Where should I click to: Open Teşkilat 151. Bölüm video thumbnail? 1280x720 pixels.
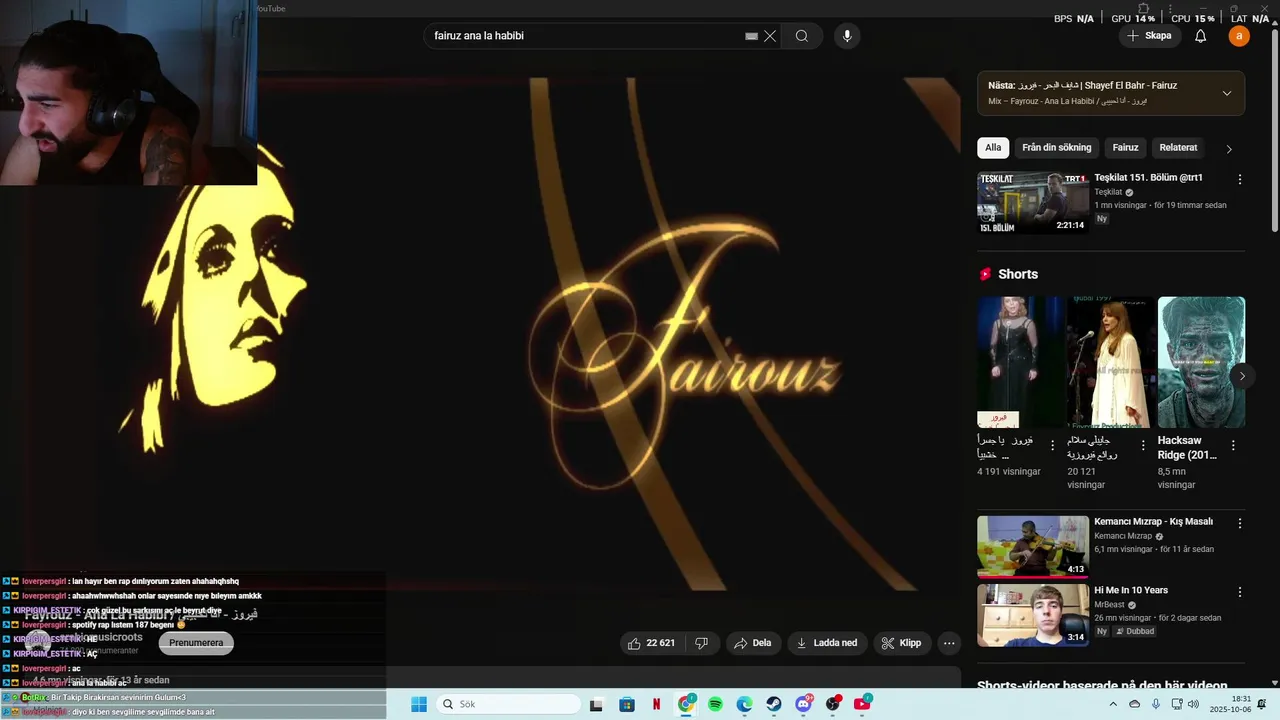[1033, 203]
